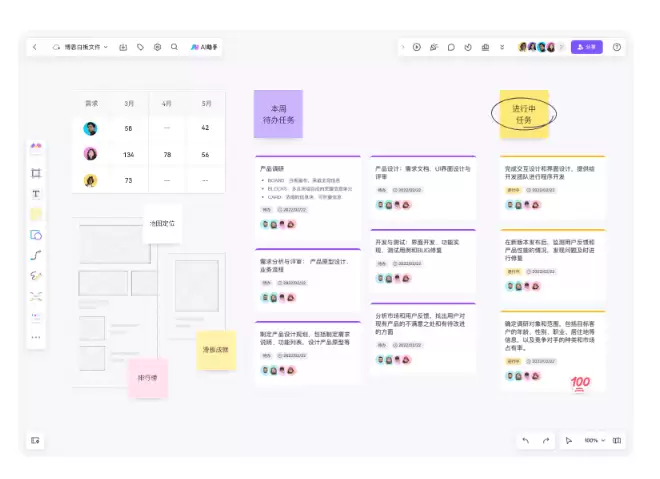Select the table/kanban tool in left toolbar
The height and width of the screenshot is (479, 660).
pos(36,317)
